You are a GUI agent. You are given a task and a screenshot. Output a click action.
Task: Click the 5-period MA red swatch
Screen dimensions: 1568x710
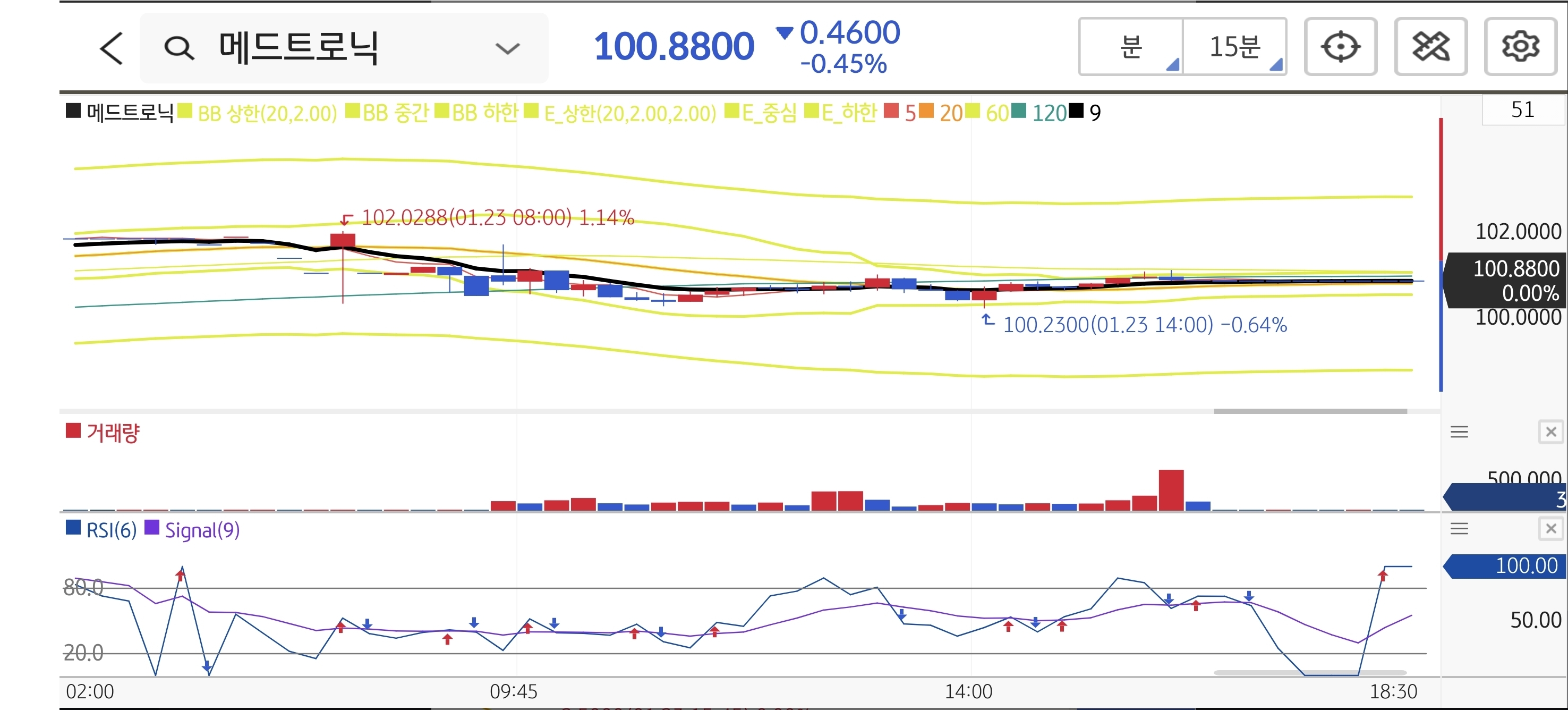coord(891,112)
